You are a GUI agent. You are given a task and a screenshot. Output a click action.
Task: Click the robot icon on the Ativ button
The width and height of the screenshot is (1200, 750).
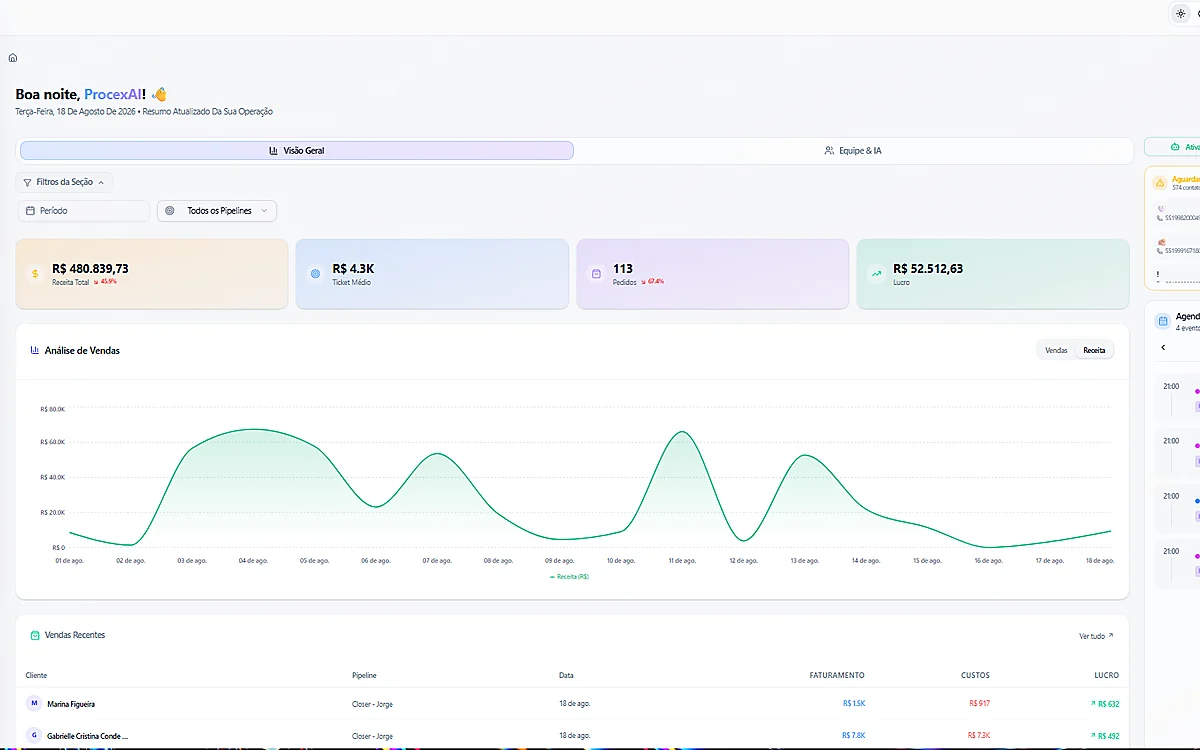pos(1175,147)
